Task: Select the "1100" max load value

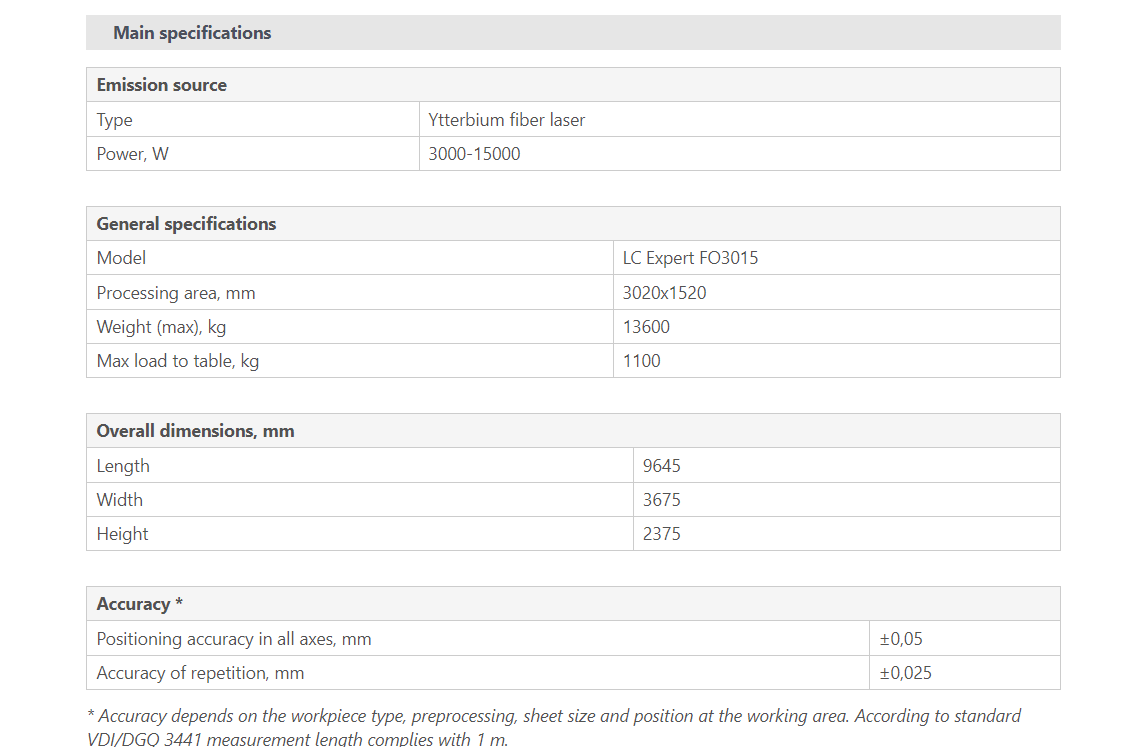Action: tap(641, 361)
